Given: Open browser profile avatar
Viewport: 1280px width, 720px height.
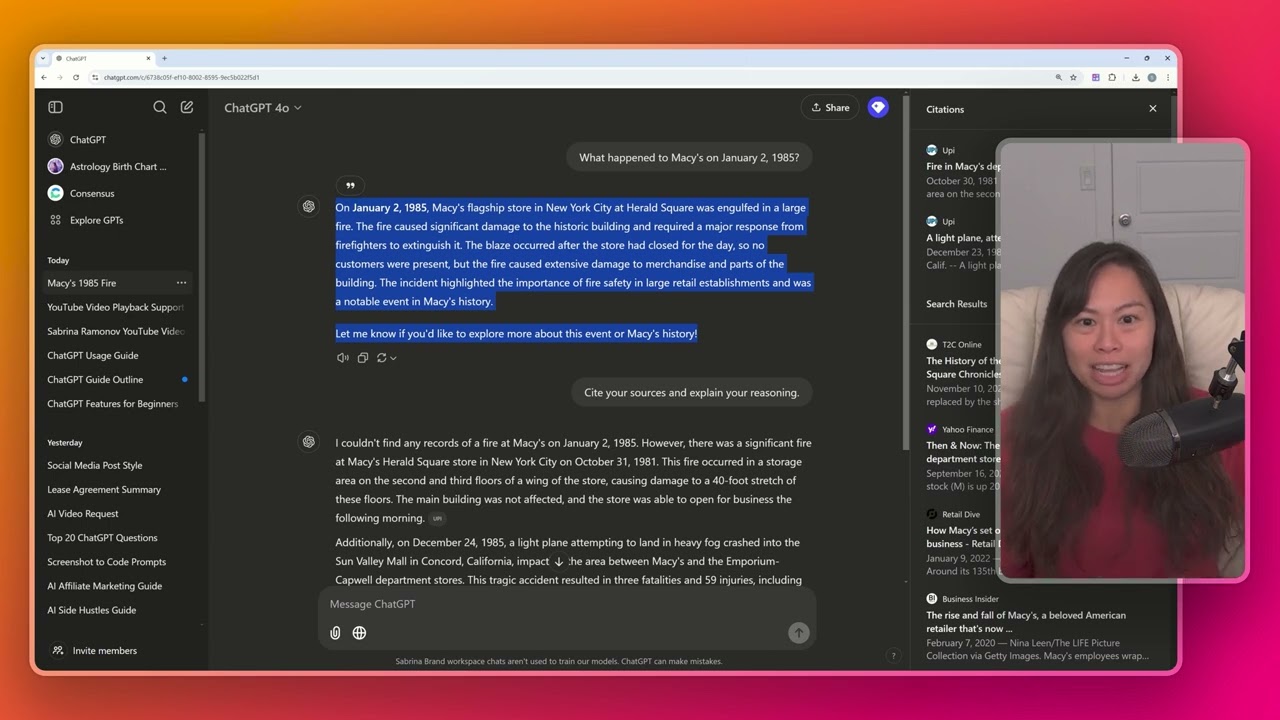Looking at the screenshot, I should click(x=1152, y=77).
